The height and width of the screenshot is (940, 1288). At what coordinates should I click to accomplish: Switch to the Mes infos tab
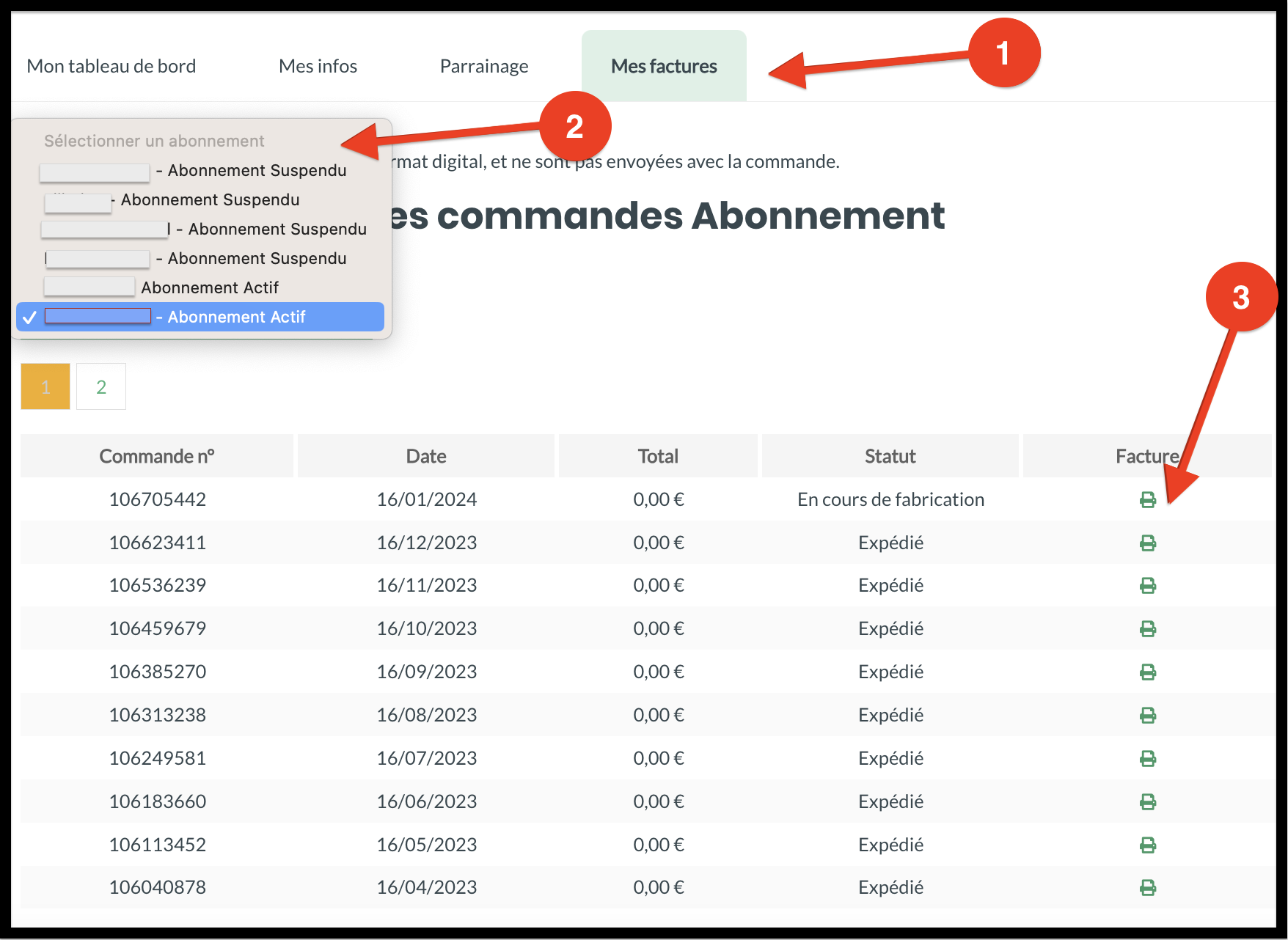click(318, 66)
